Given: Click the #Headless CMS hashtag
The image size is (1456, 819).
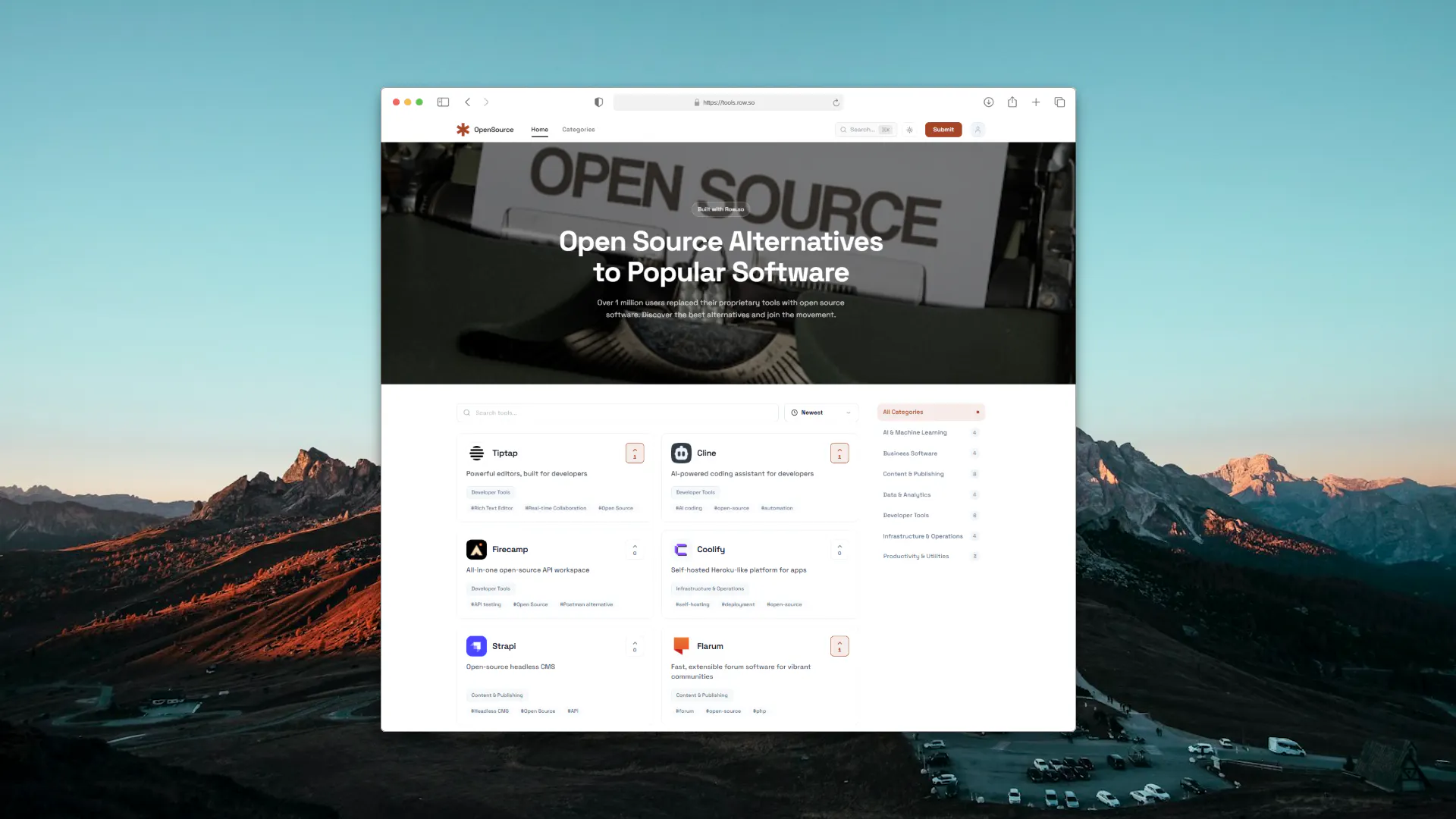Looking at the screenshot, I should pos(490,711).
